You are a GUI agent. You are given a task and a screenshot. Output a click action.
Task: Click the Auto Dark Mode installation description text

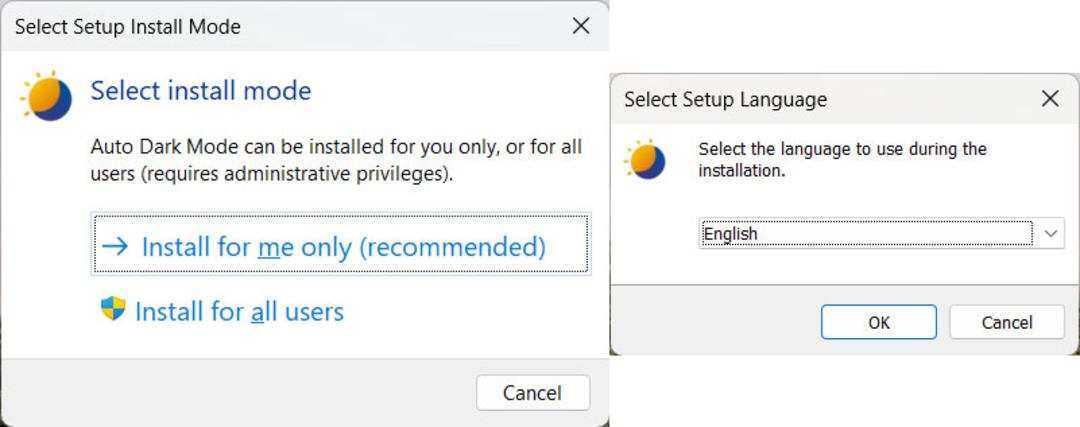336,160
